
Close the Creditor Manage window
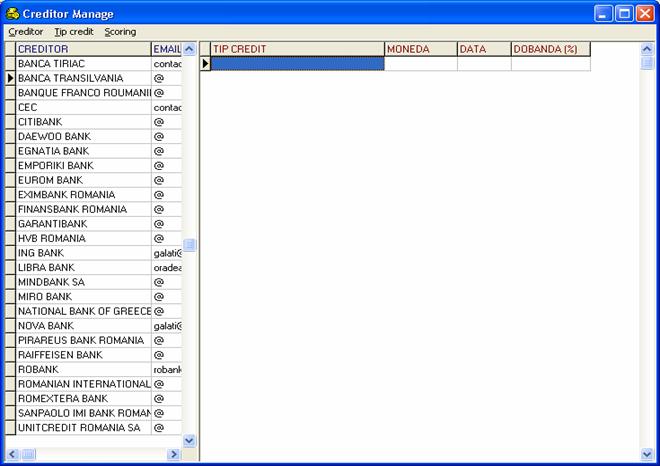click(x=645, y=13)
